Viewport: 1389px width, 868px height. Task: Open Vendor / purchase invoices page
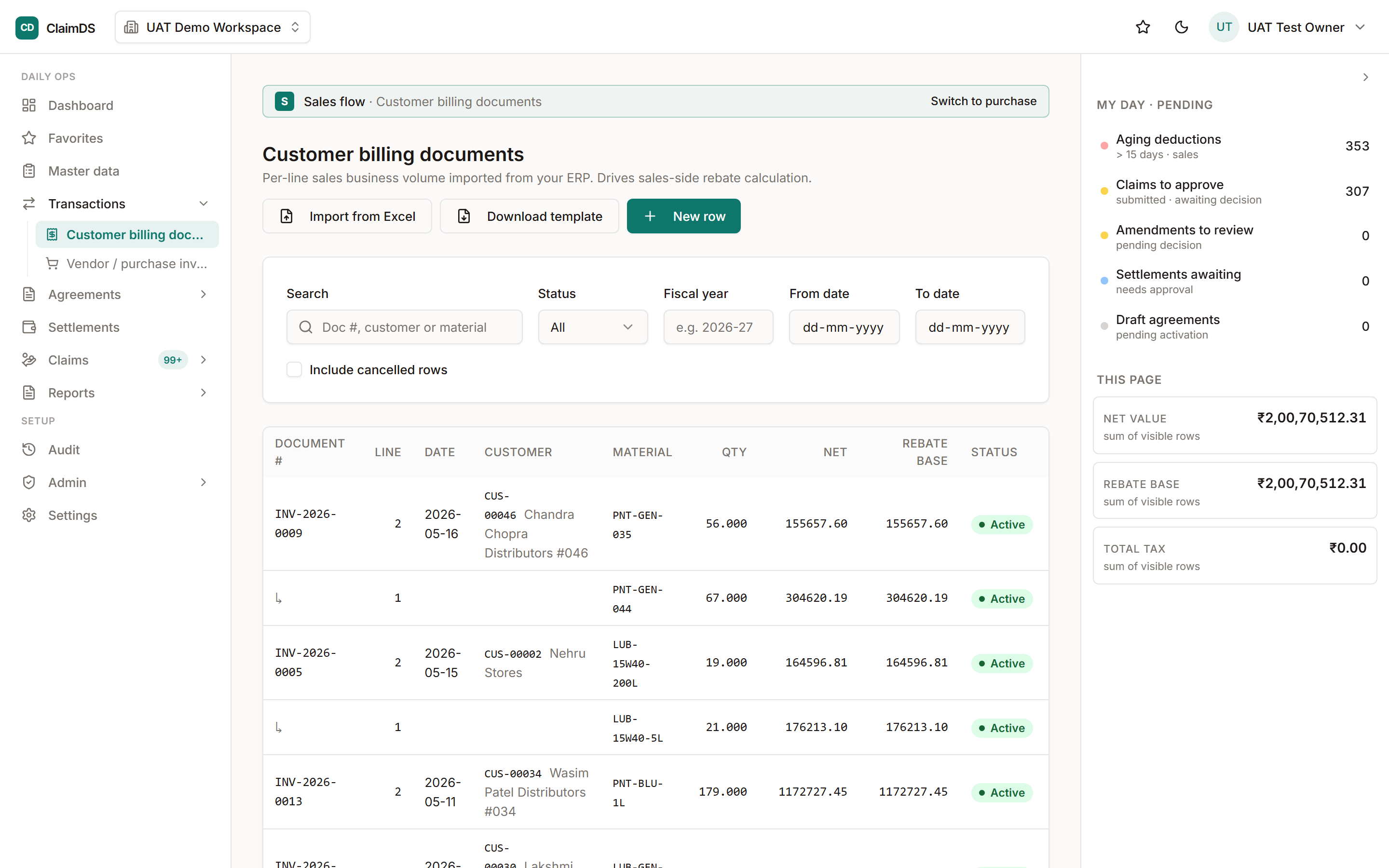tap(127, 263)
